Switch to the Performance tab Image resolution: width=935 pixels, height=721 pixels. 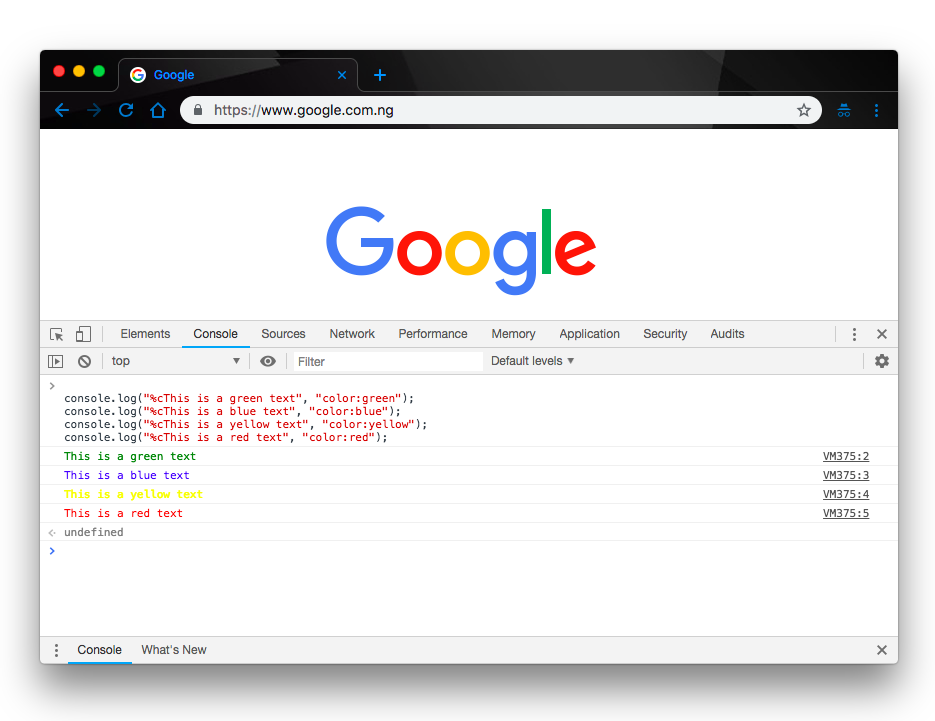[x=433, y=334]
